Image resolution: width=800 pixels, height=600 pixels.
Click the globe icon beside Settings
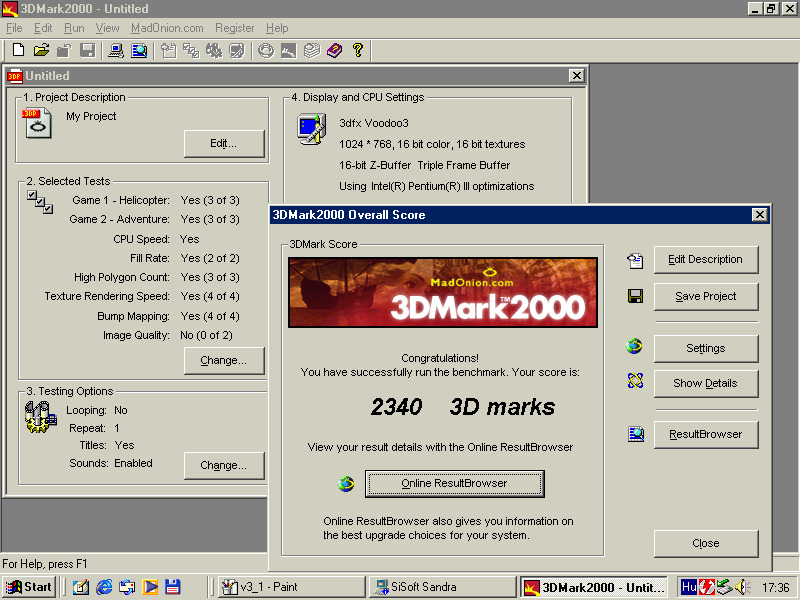[x=635, y=346]
